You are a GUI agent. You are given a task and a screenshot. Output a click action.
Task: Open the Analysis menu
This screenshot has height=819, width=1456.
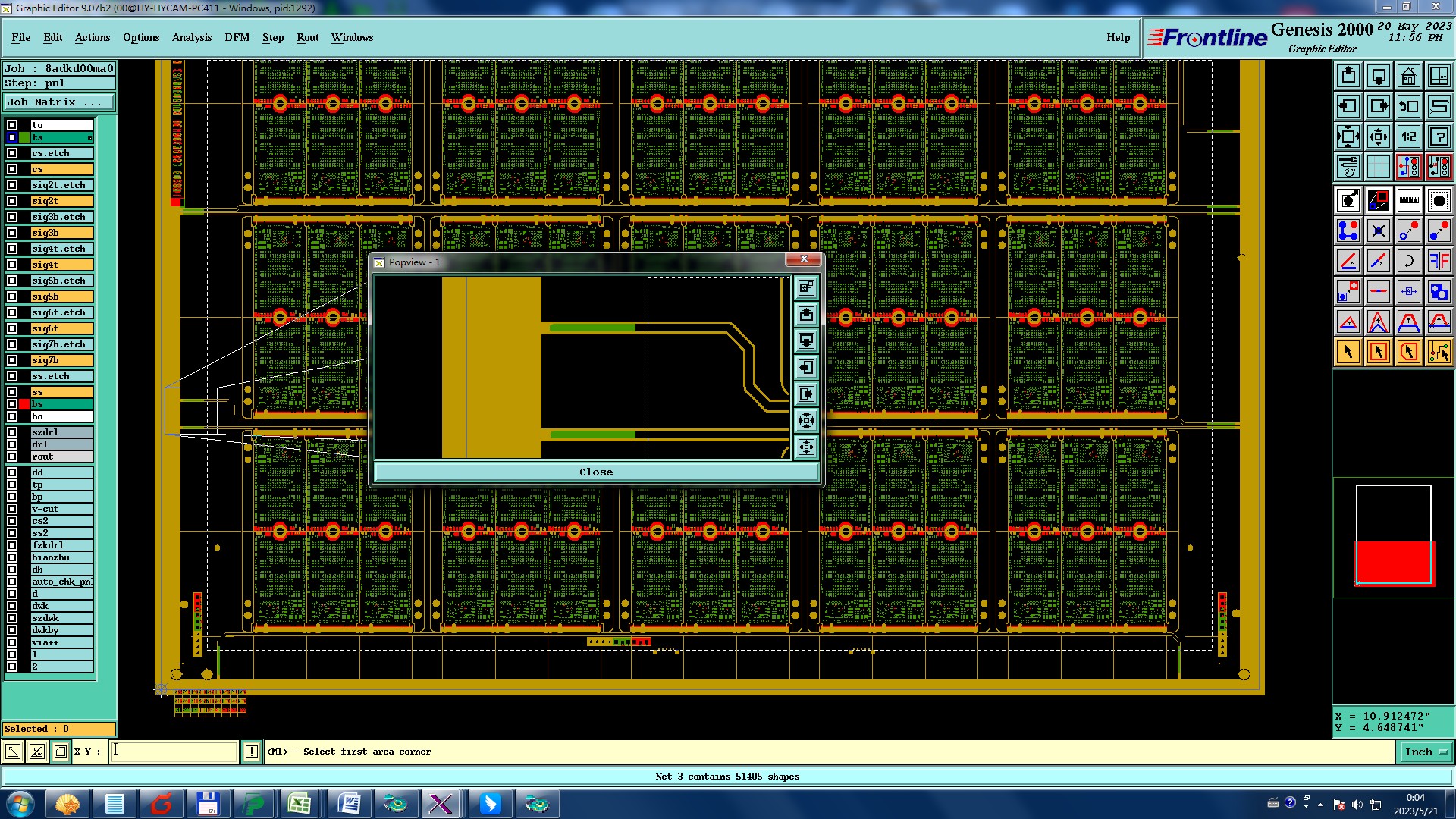[191, 37]
